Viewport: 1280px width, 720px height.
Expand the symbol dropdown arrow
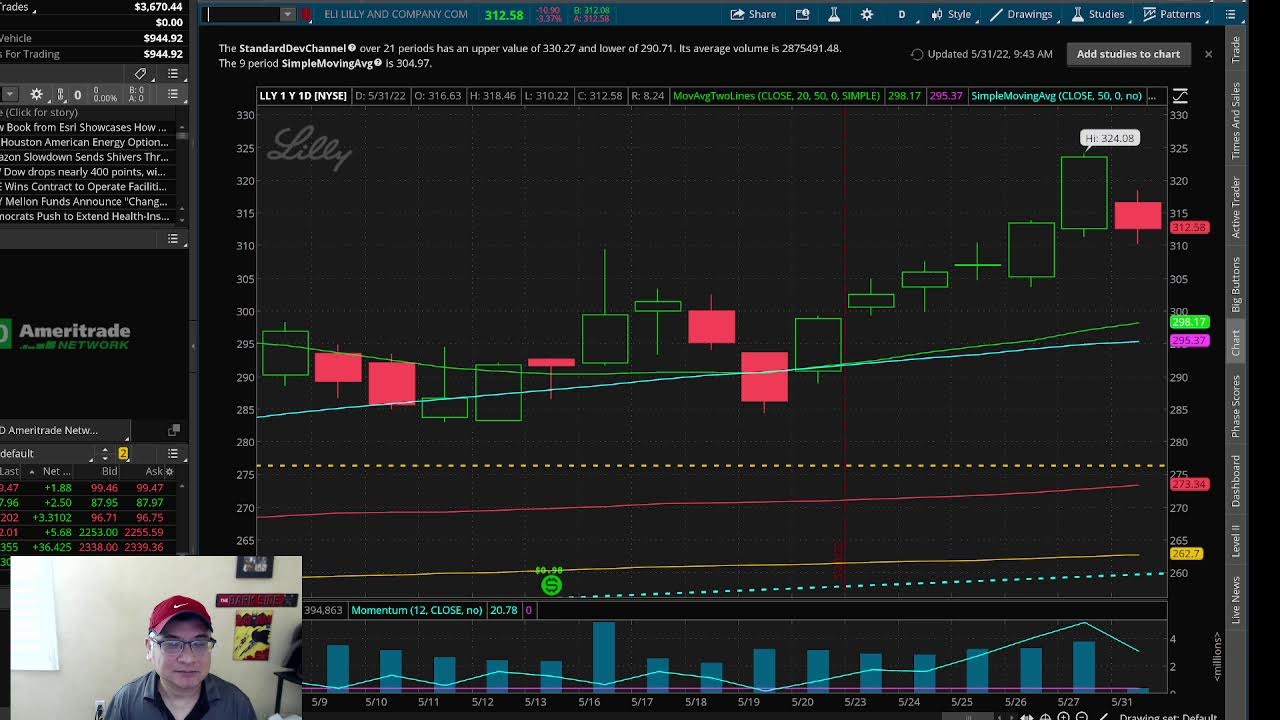coord(288,14)
